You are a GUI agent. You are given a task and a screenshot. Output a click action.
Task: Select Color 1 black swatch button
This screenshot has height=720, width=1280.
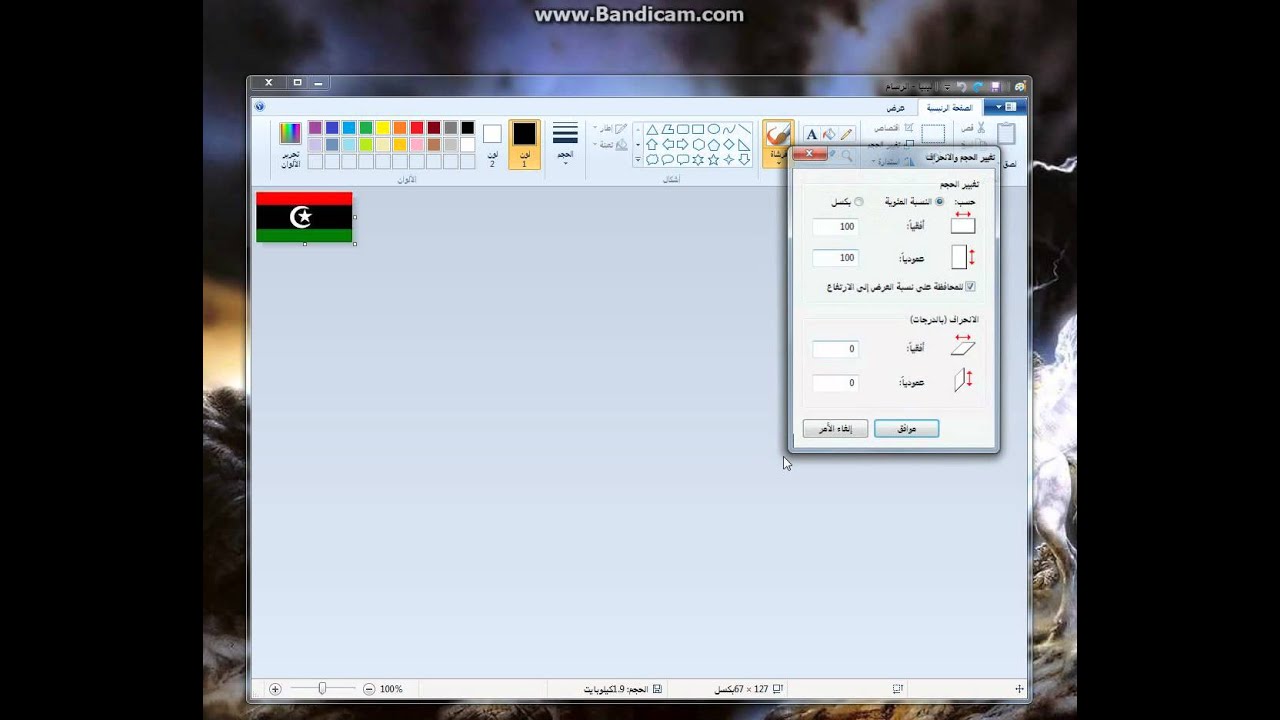tap(524, 144)
